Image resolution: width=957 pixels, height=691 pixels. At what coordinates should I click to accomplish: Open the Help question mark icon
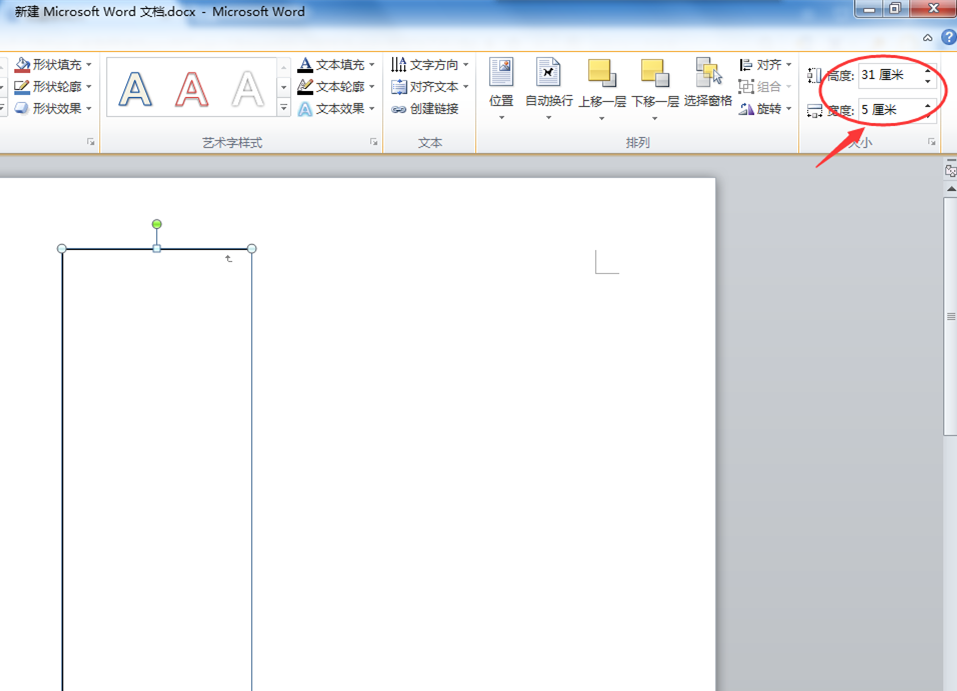click(x=948, y=38)
